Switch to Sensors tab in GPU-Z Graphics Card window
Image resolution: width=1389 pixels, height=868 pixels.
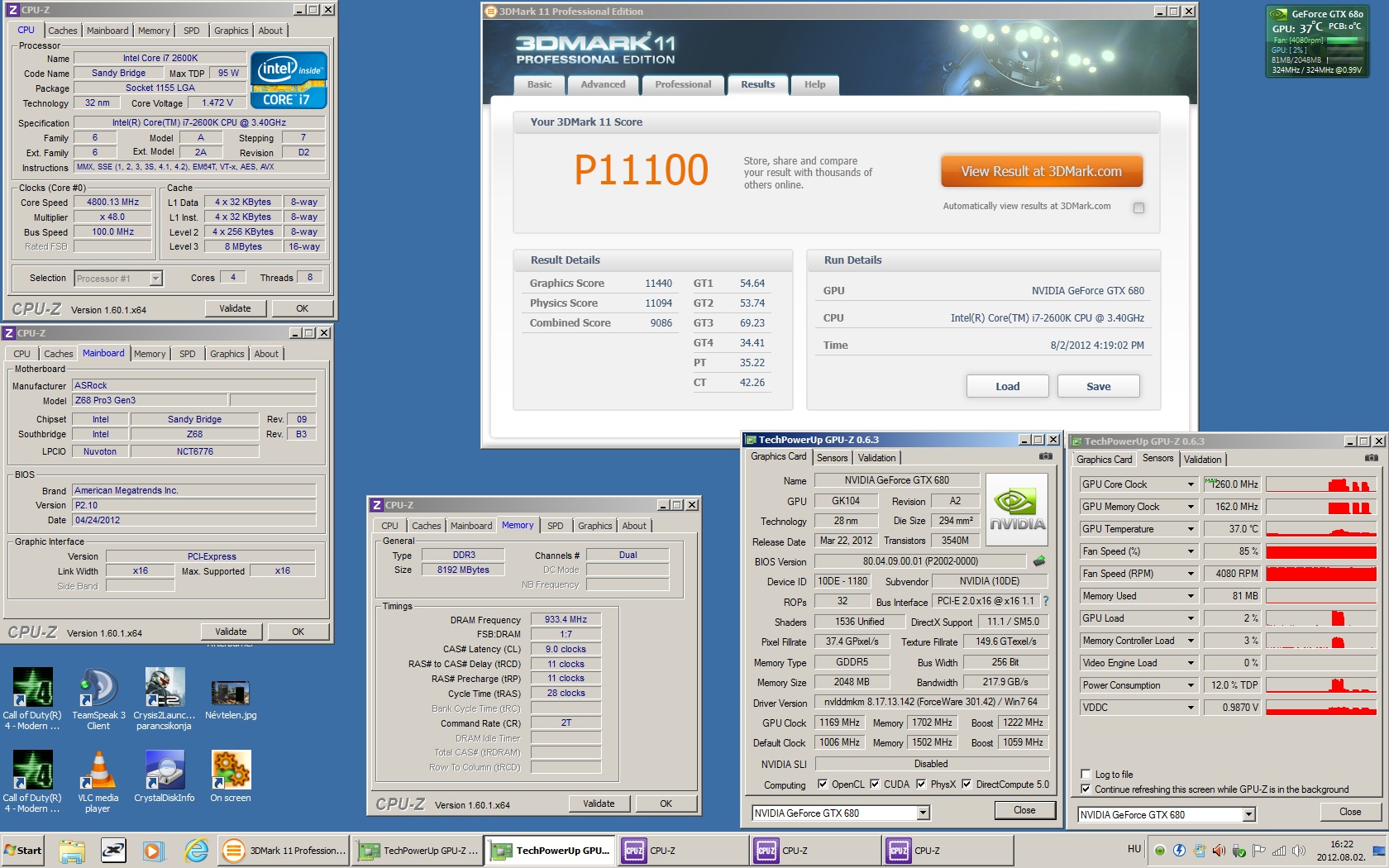[x=833, y=458]
